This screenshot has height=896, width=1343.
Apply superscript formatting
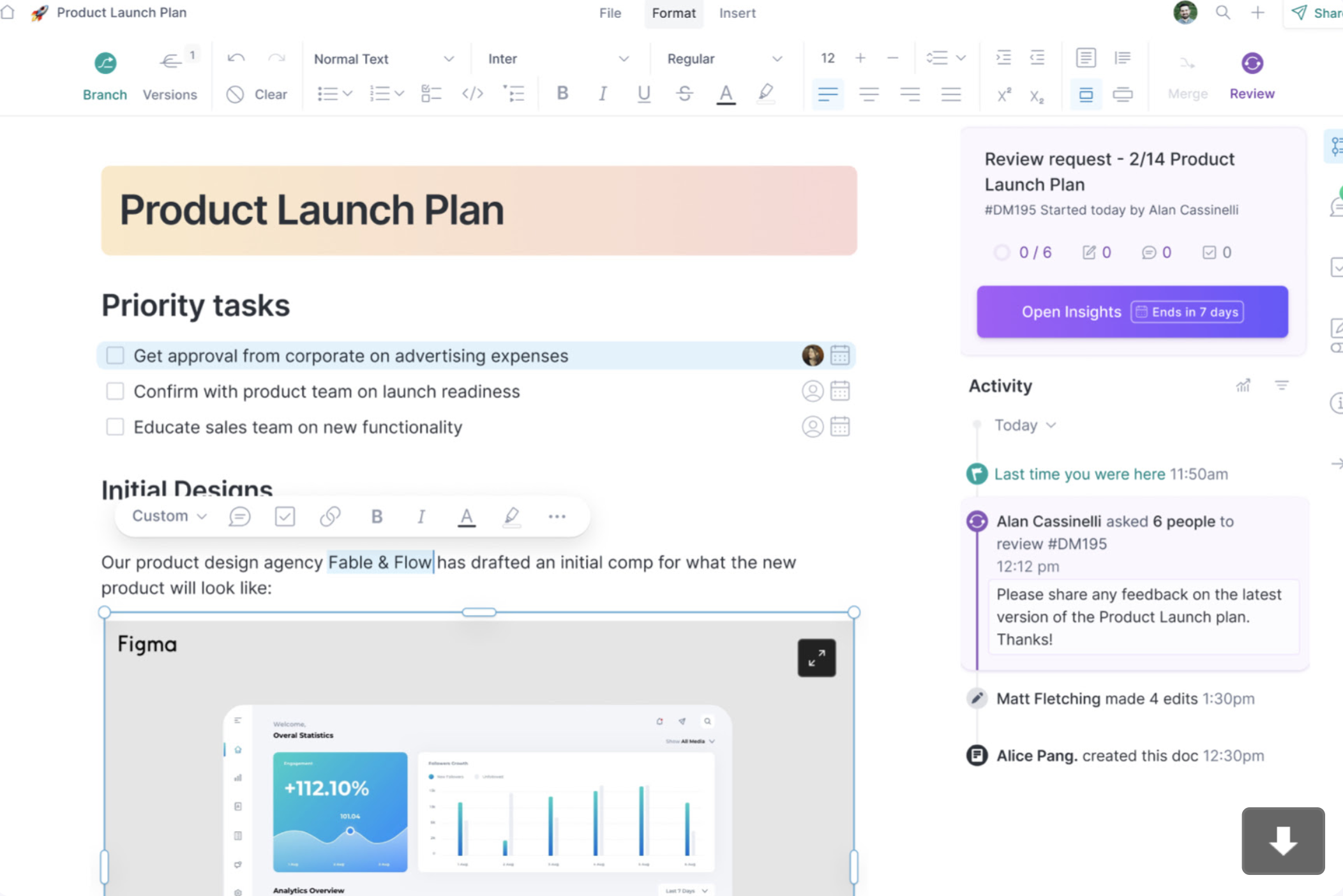pos(1003,95)
